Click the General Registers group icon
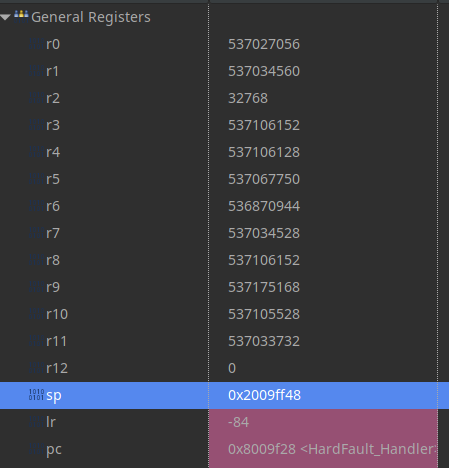This screenshot has height=468, width=449. click(21, 16)
